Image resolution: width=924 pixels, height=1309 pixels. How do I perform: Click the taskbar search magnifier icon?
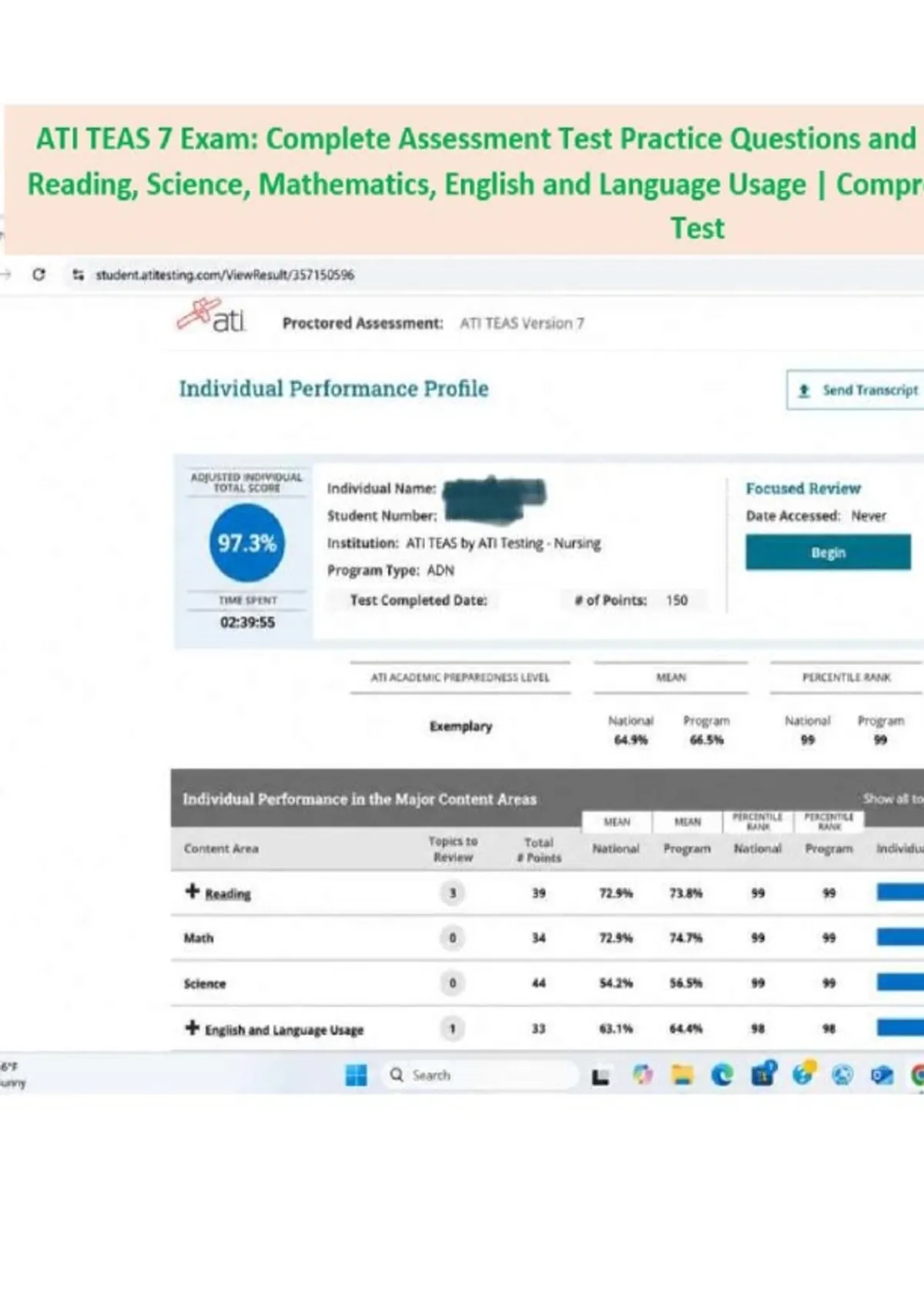397,1075
